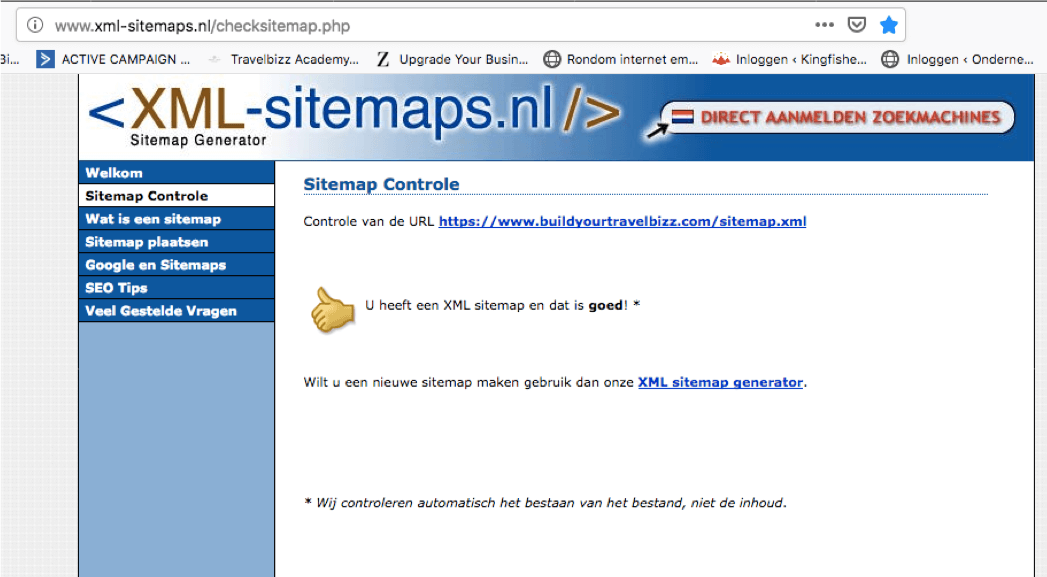Image resolution: width=1047 pixels, height=577 pixels.
Task: Select Sitemap Controle in sidebar
Action: coord(176,196)
